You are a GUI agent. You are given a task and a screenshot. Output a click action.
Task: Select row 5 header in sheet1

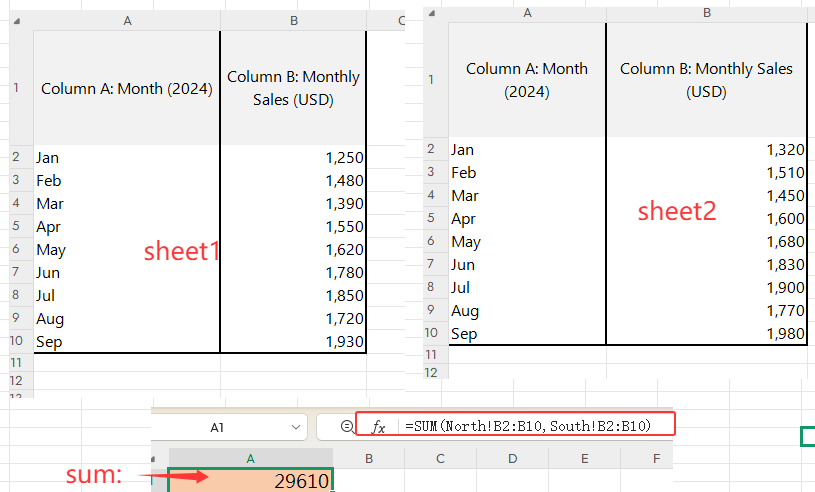click(x=16, y=227)
